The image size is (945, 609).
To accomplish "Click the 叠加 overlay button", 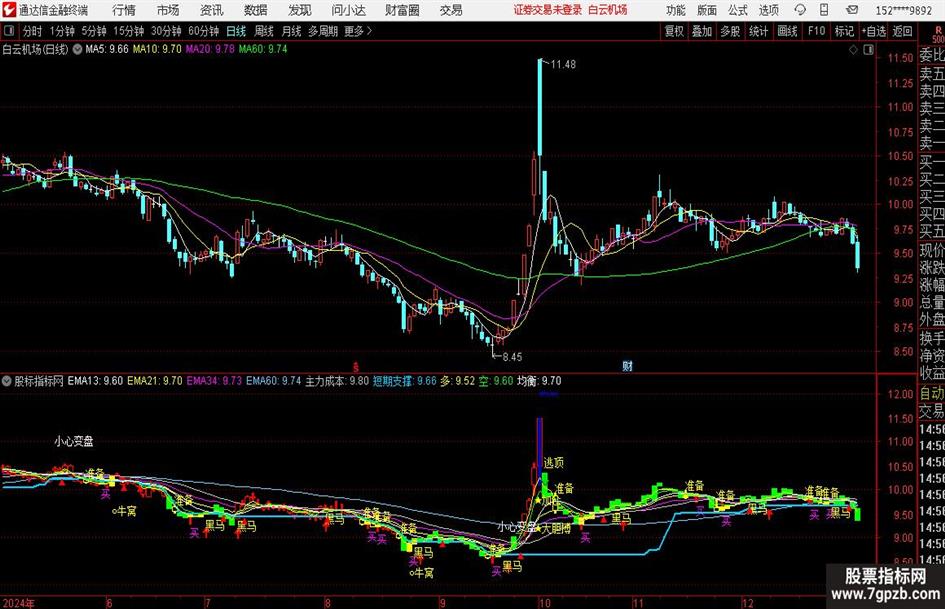I will point(702,31).
